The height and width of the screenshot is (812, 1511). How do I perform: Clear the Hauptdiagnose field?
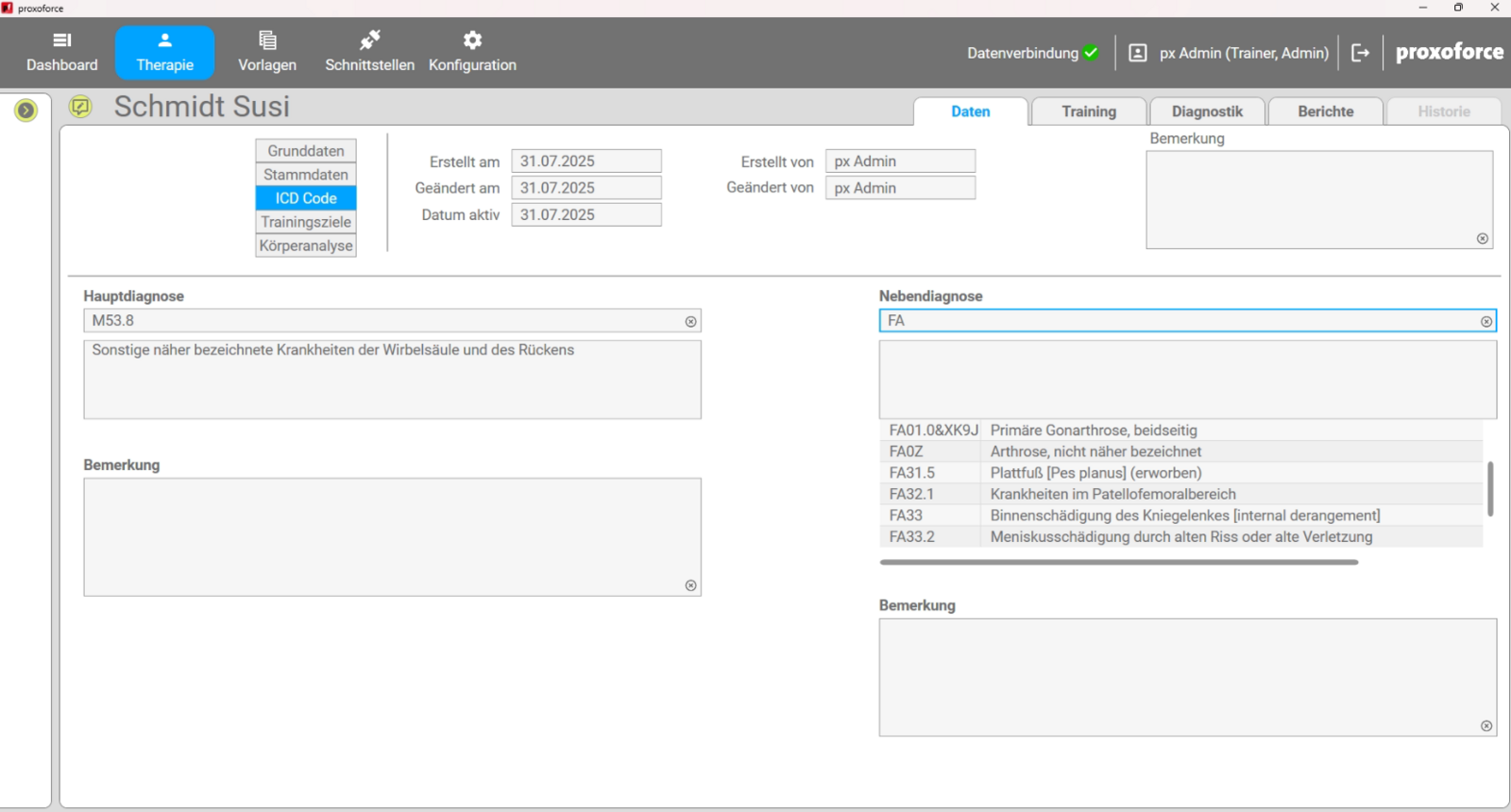click(x=690, y=322)
